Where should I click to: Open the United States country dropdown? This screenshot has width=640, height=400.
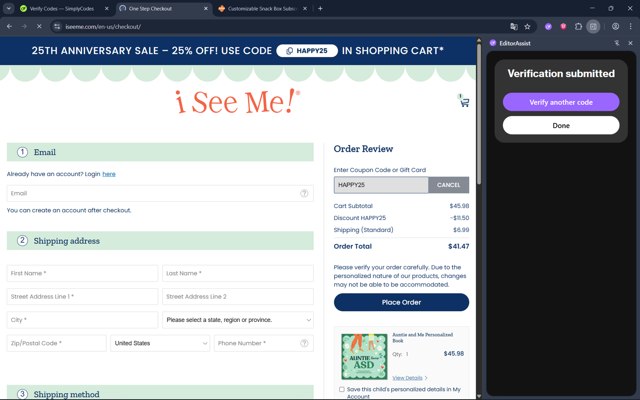click(160, 343)
